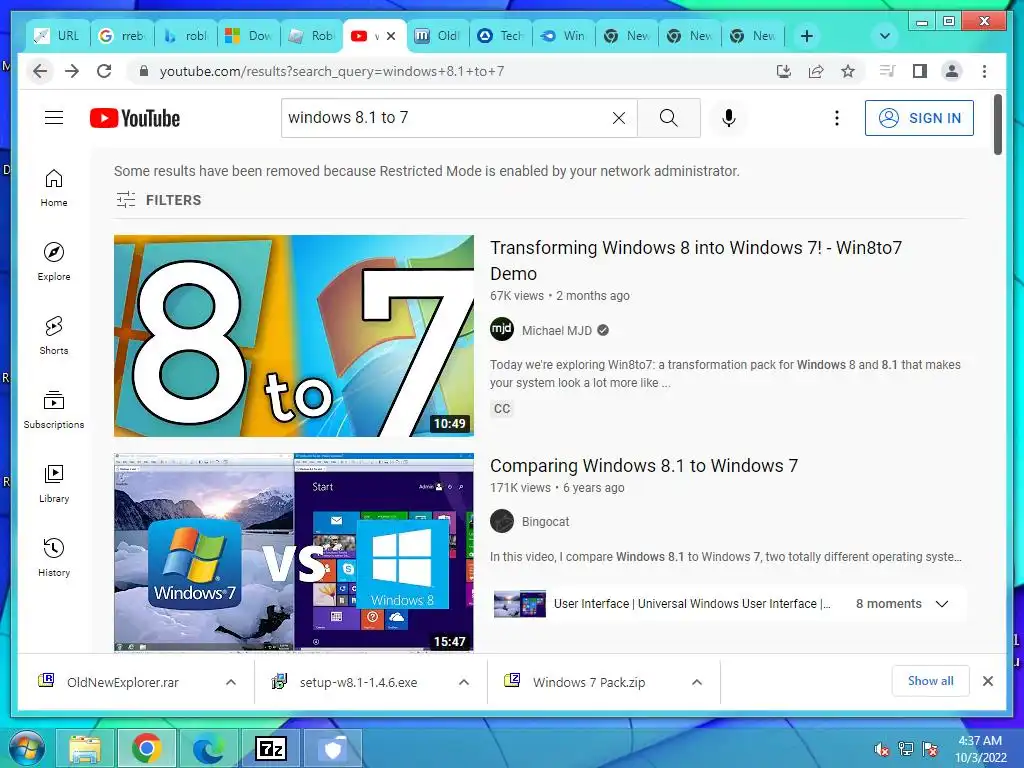Go forward in browser

coord(72,71)
